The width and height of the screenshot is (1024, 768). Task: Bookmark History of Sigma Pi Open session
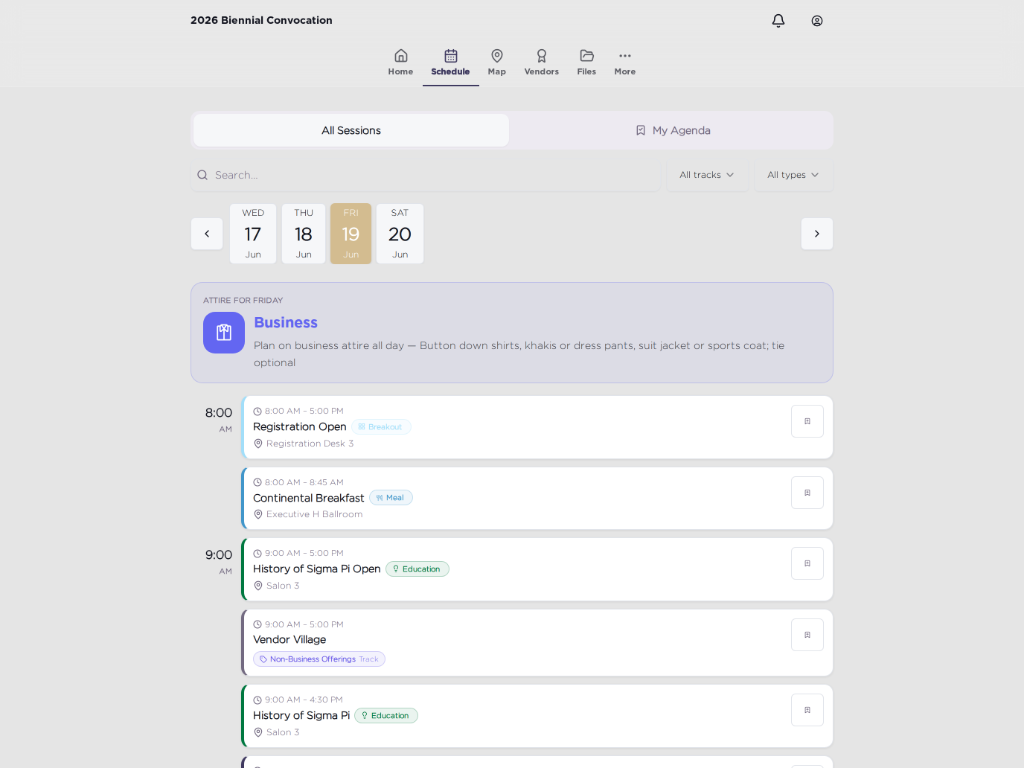807,563
